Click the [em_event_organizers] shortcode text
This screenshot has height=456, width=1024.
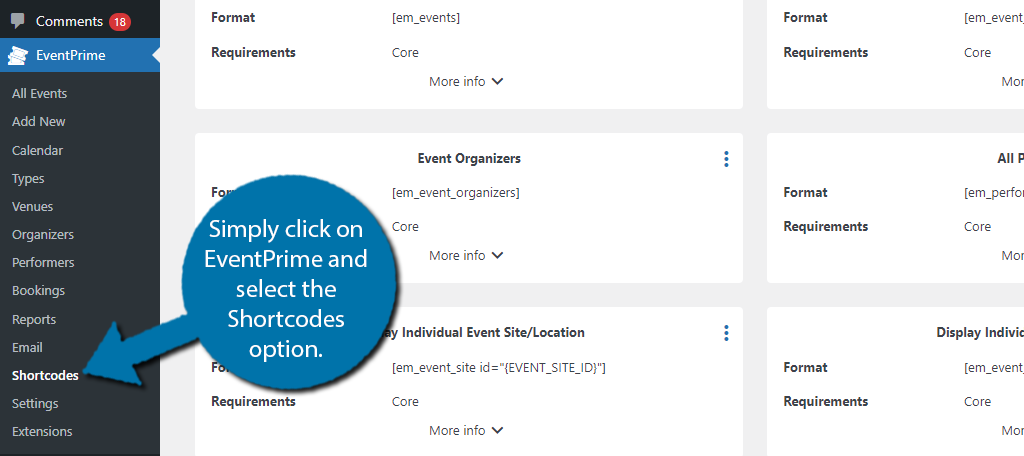(x=456, y=193)
